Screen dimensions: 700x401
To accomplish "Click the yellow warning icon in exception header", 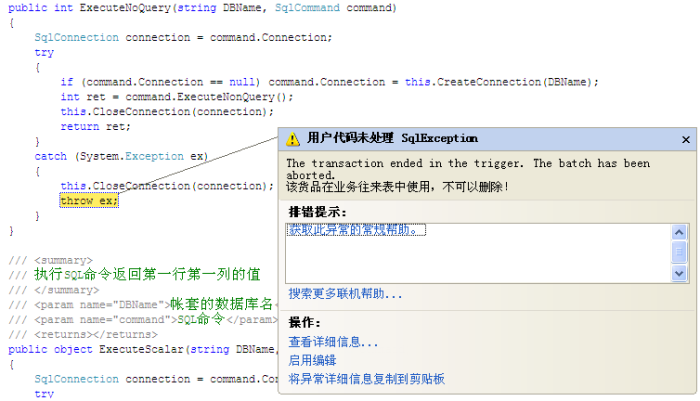I will pyautogui.click(x=293, y=139).
